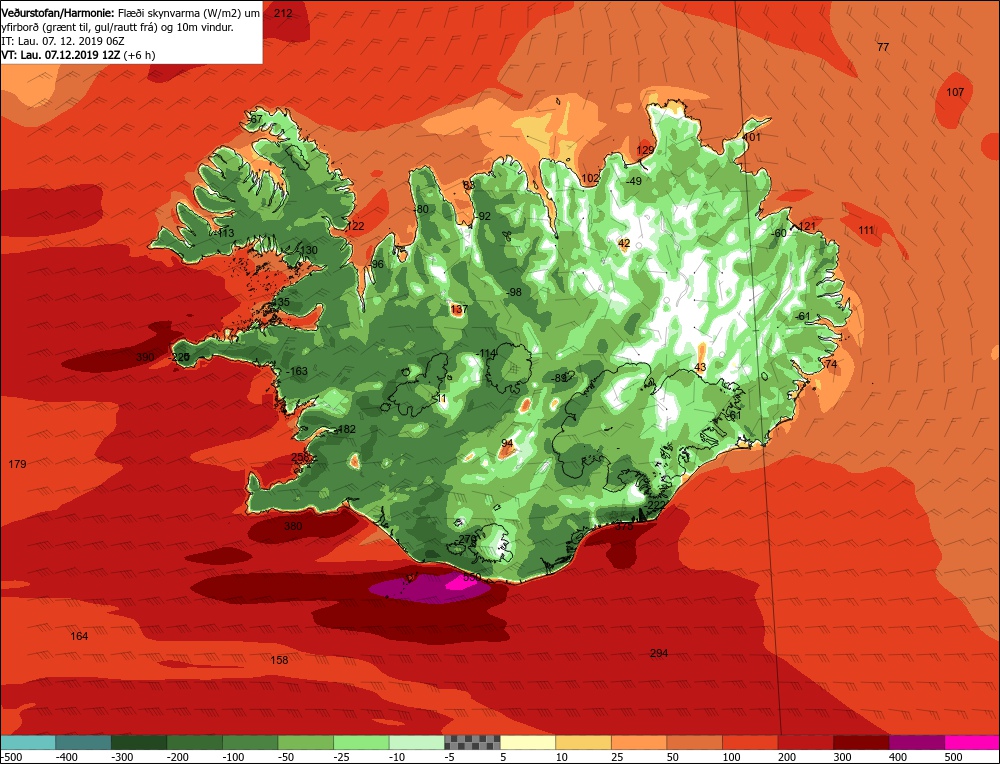This screenshot has height=764, width=1000.
Task: Click the '74' value on the east coast
Action: click(830, 365)
